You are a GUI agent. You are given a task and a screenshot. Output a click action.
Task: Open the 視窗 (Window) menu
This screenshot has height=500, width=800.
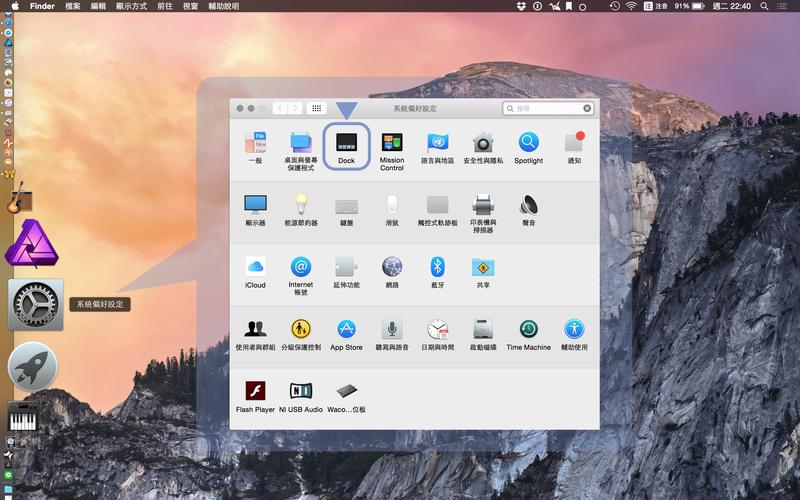pos(190,6)
